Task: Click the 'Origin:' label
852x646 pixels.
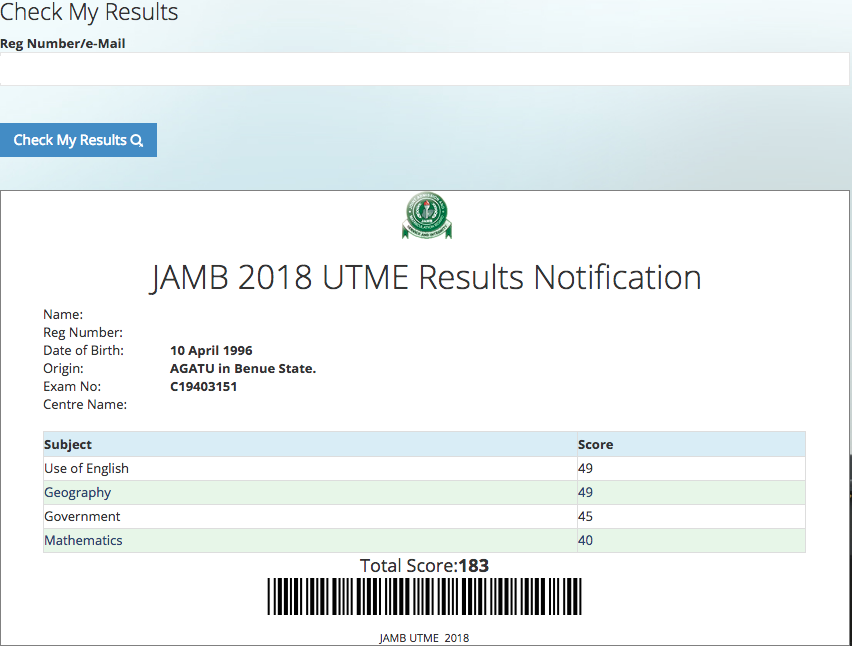Action: coord(64,368)
